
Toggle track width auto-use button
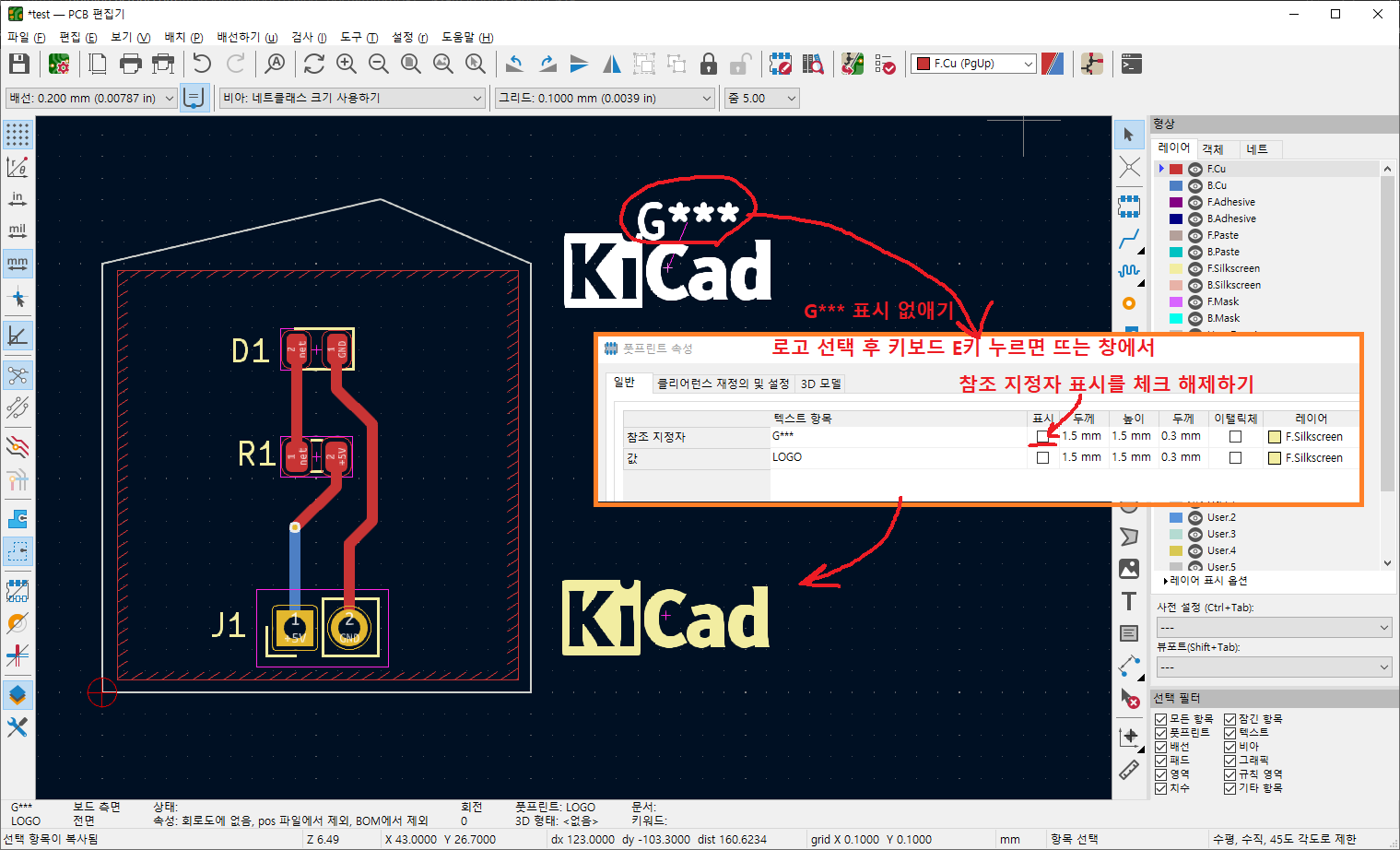click(x=194, y=98)
